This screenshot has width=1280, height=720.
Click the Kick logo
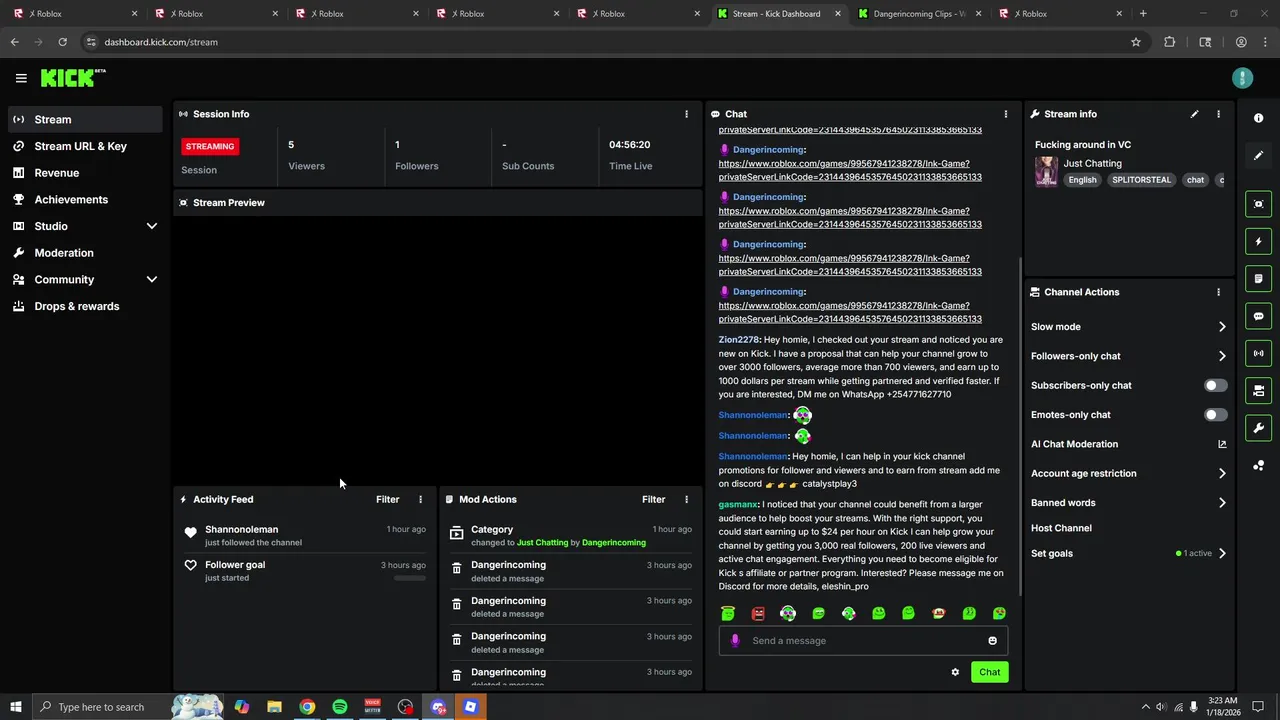click(73, 78)
